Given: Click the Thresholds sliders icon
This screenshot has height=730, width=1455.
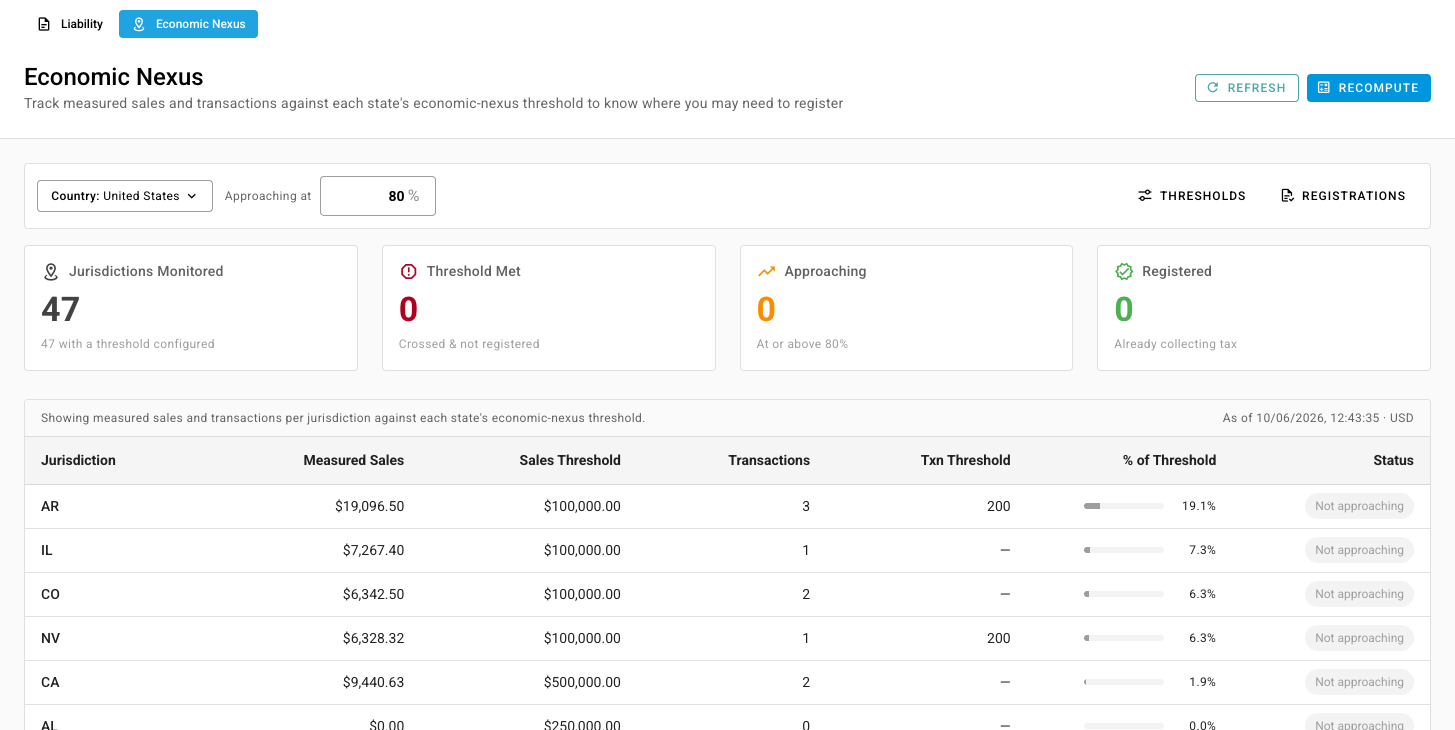Looking at the screenshot, I should point(1145,196).
